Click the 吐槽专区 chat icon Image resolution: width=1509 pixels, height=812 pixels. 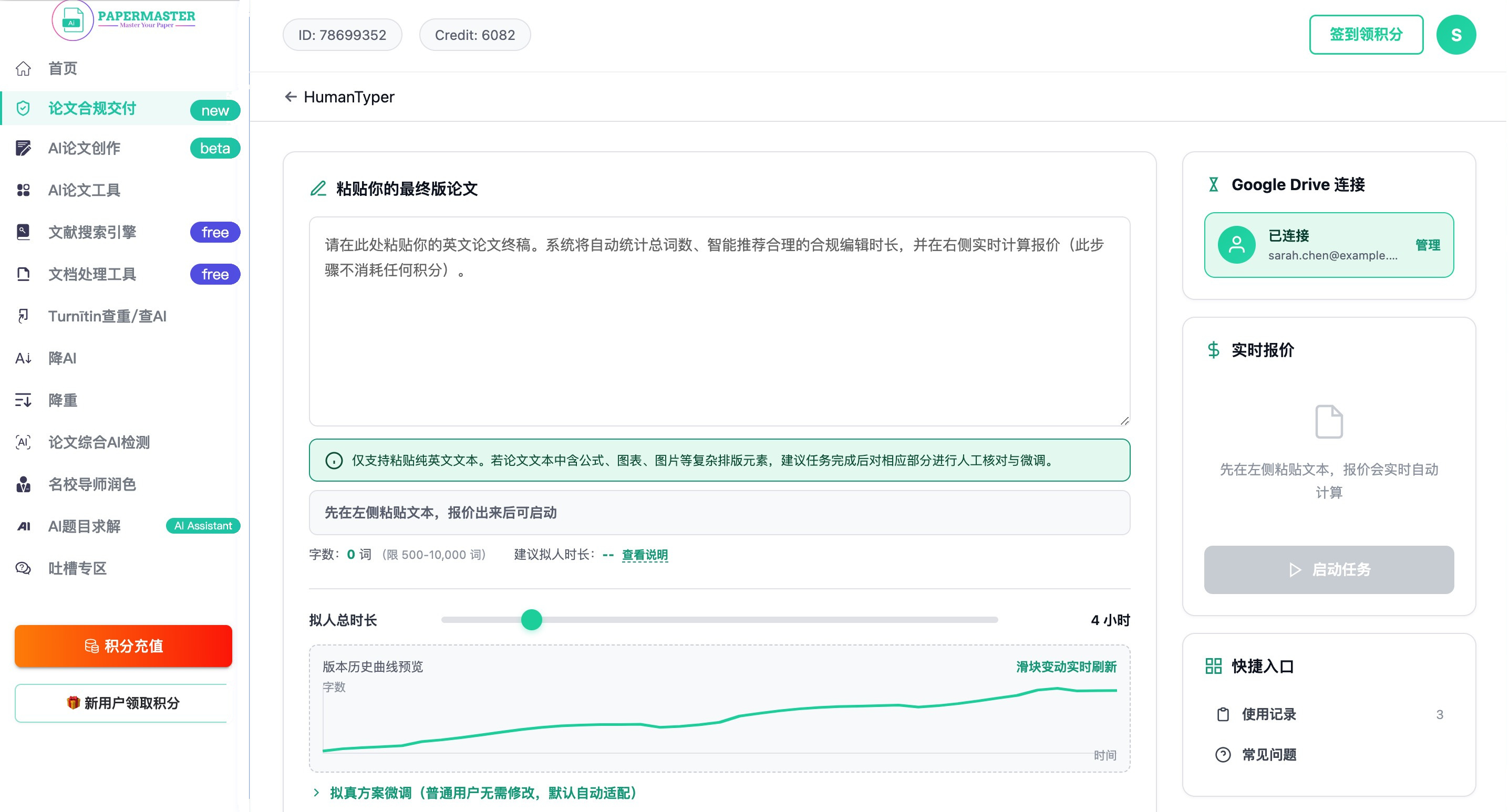pyautogui.click(x=24, y=568)
